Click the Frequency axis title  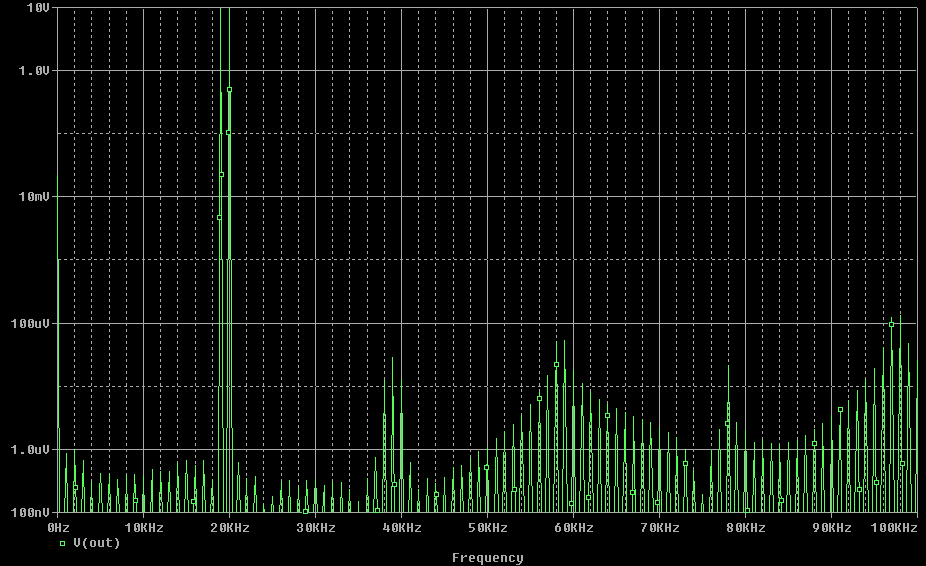pos(488,558)
